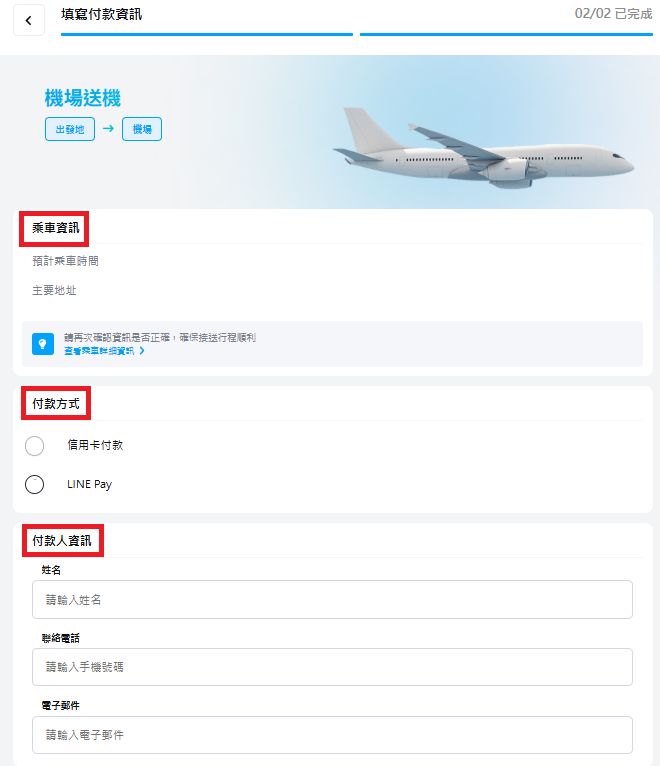Open 查看乘車詳細資訊 link
The width and height of the screenshot is (660, 766).
point(99,351)
